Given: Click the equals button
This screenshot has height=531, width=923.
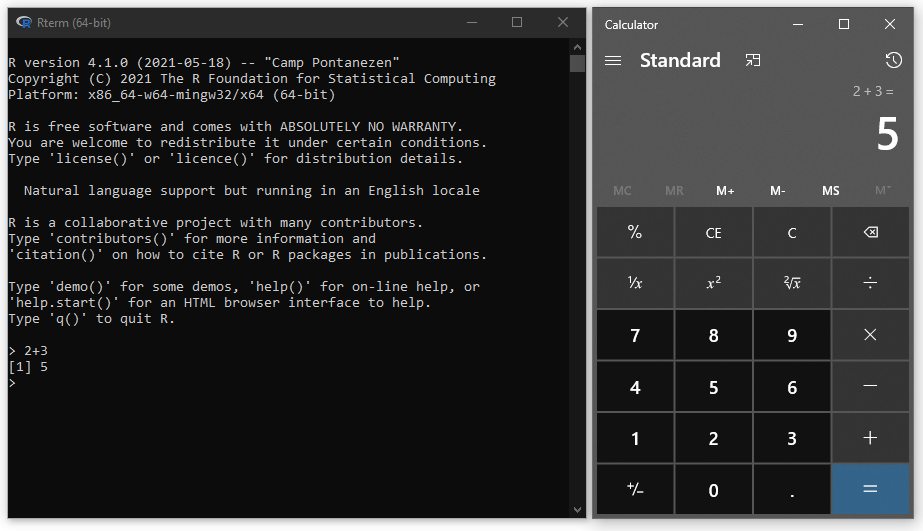Looking at the screenshot, I should coord(870,490).
